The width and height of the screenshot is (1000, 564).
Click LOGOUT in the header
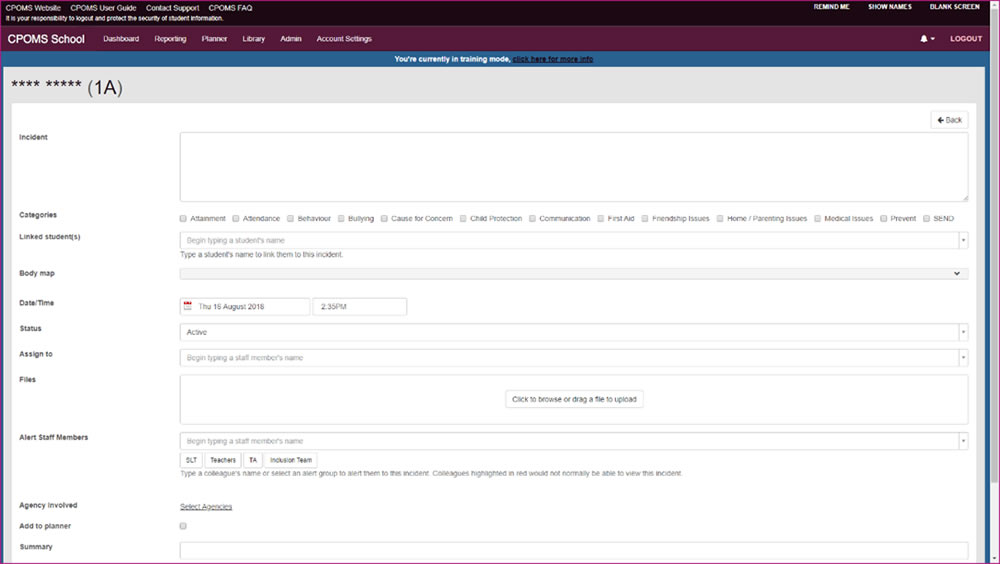966,39
